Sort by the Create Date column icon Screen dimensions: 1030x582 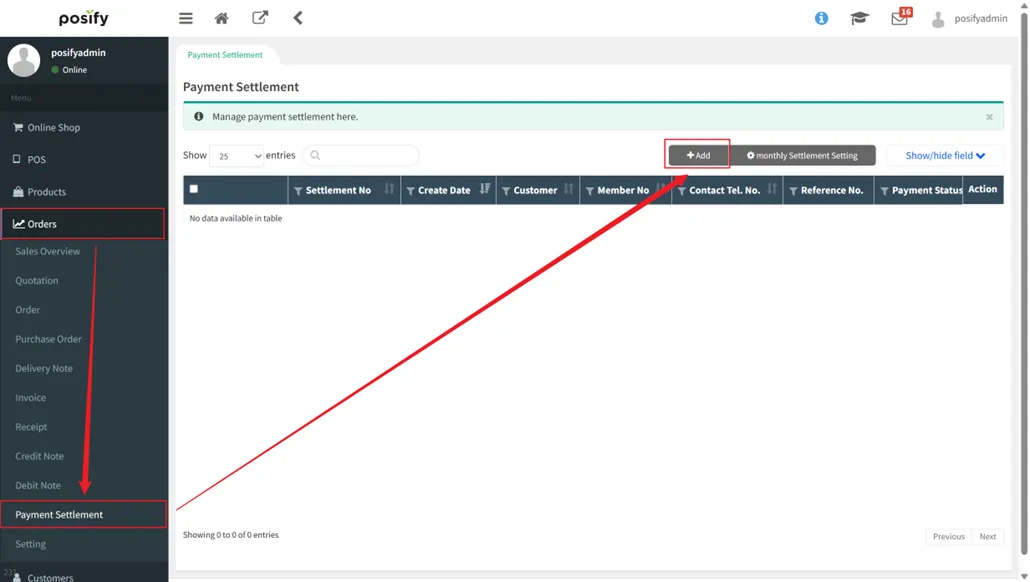[x=485, y=189]
